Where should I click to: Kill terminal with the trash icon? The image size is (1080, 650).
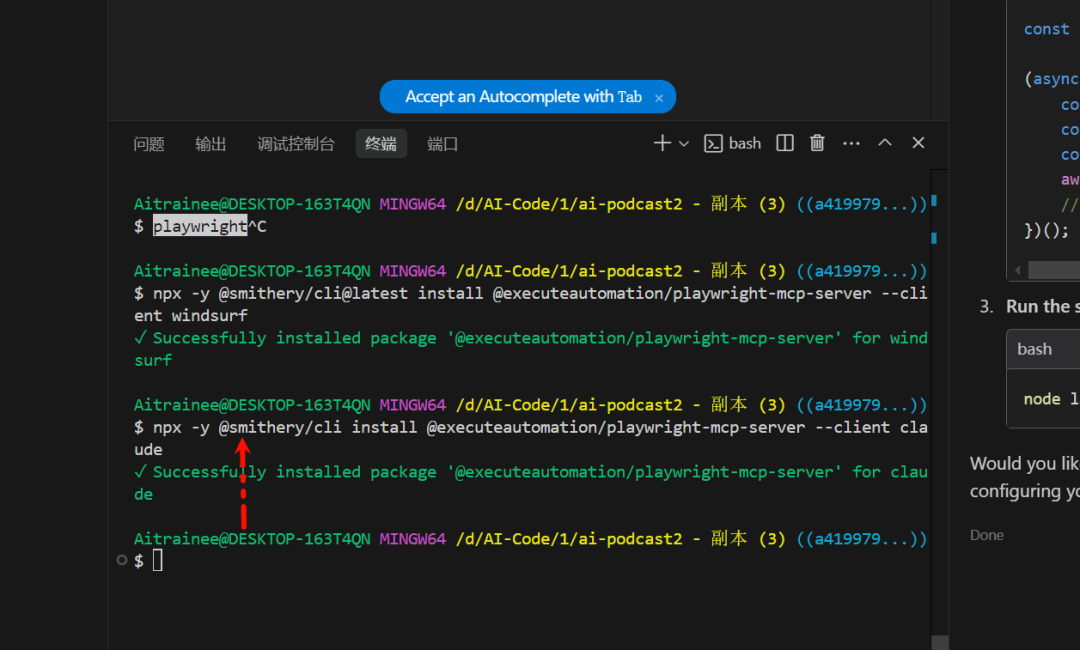(x=817, y=144)
